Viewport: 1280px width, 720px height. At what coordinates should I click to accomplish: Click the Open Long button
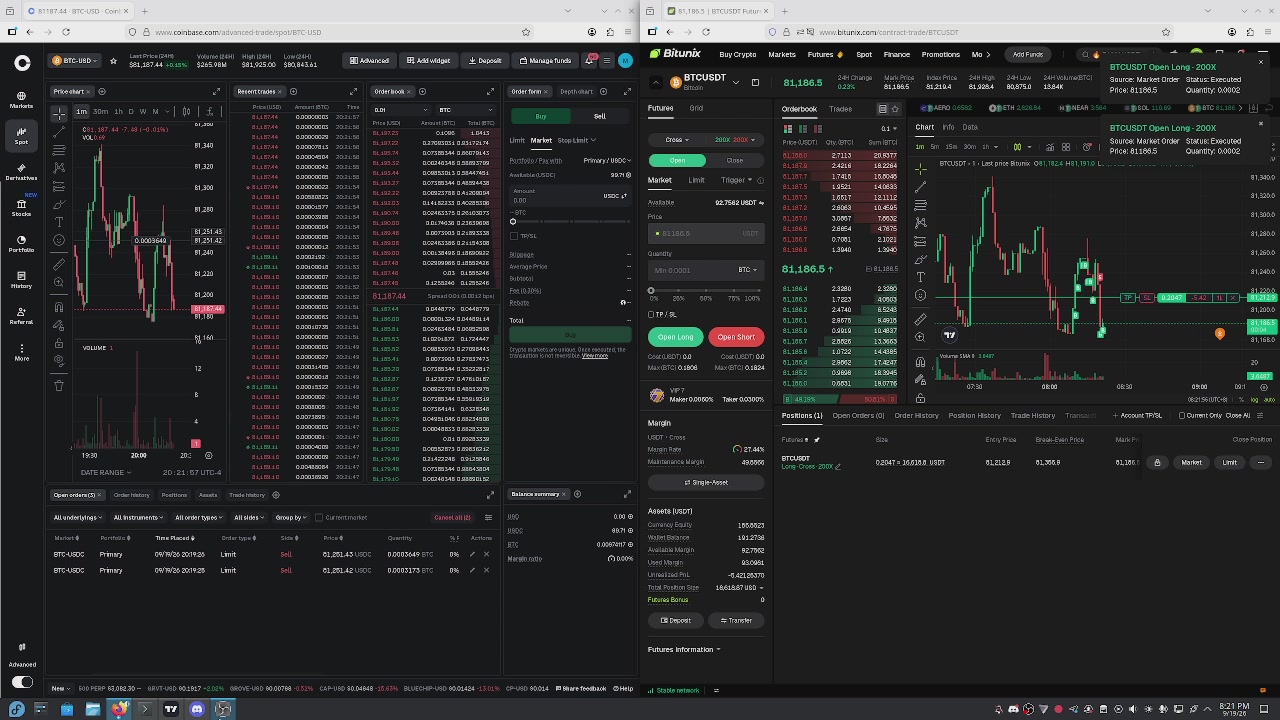tap(676, 337)
